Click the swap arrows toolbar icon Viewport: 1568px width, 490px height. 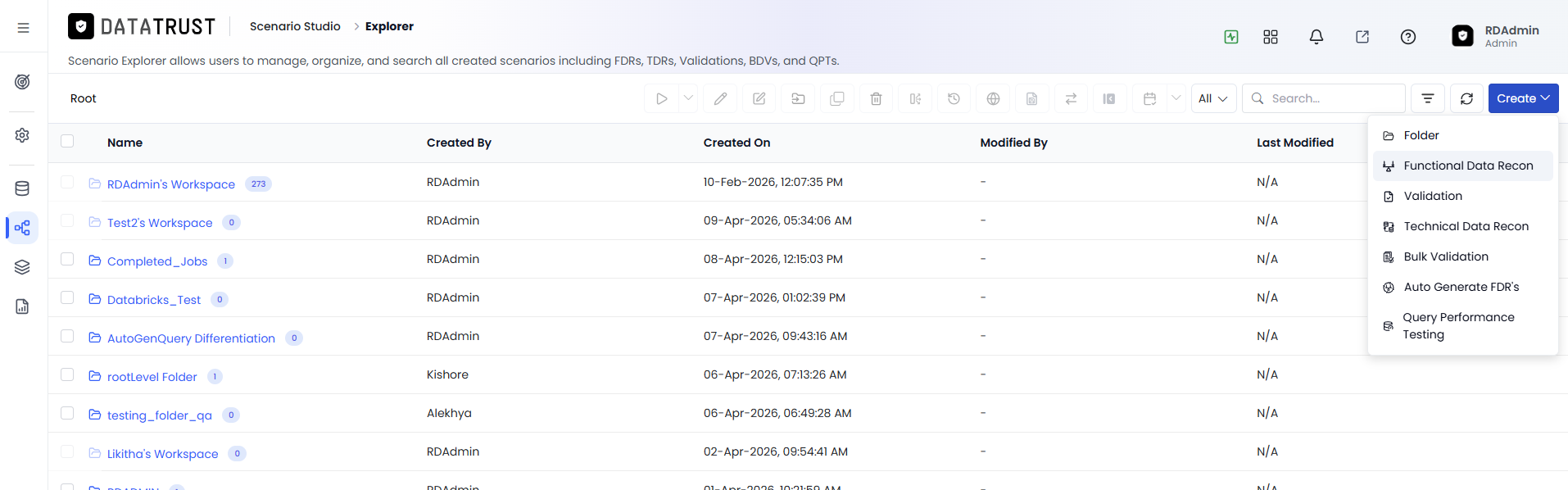coord(1071,98)
